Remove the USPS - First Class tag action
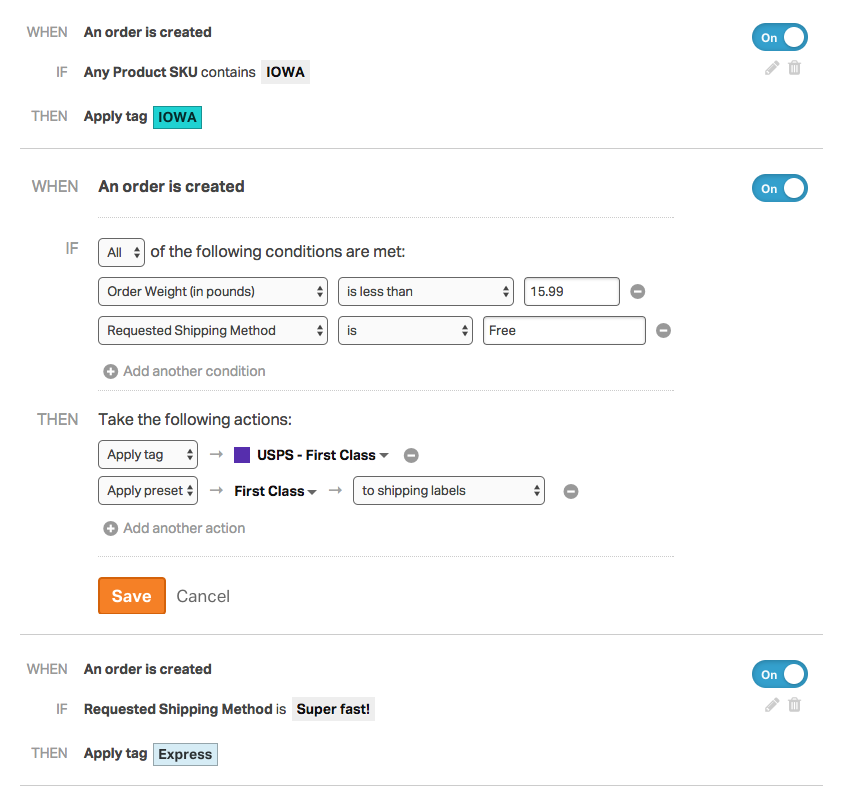Viewport: 846px width, 786px height. pos(411,454)
